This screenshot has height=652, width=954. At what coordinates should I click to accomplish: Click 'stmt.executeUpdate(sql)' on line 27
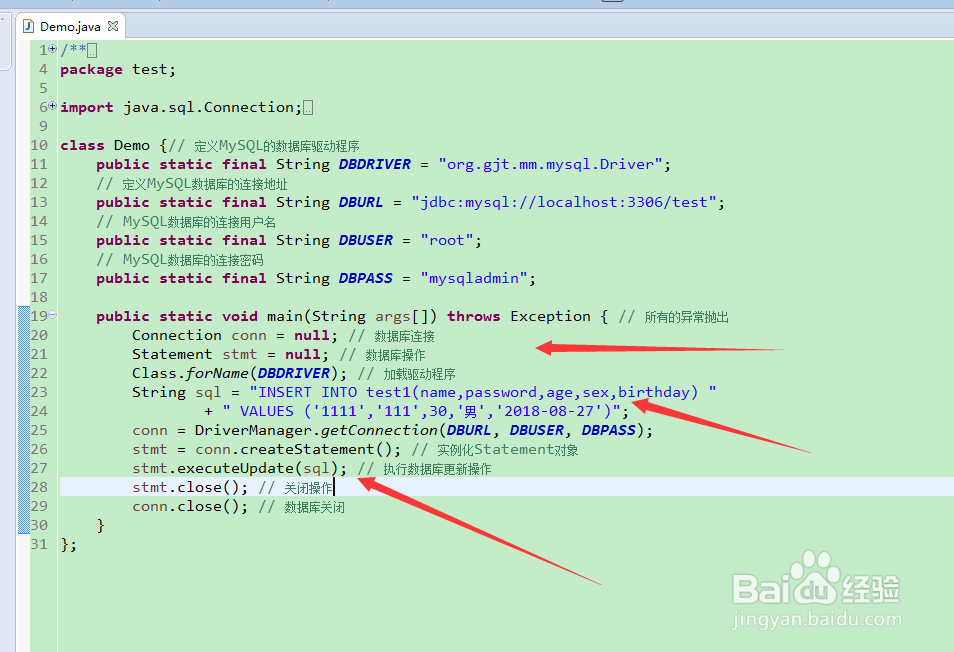tap(235, 468)
